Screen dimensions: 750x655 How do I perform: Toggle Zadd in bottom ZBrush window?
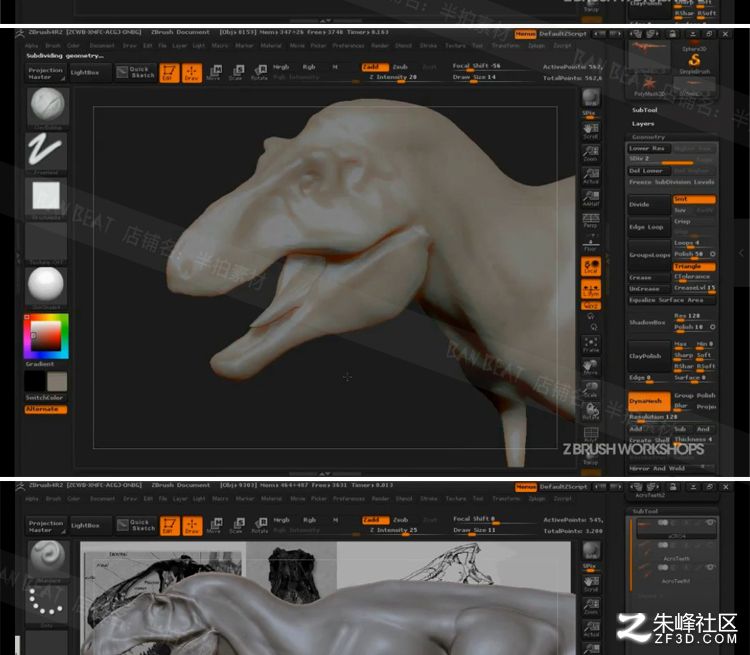point(375,520)
